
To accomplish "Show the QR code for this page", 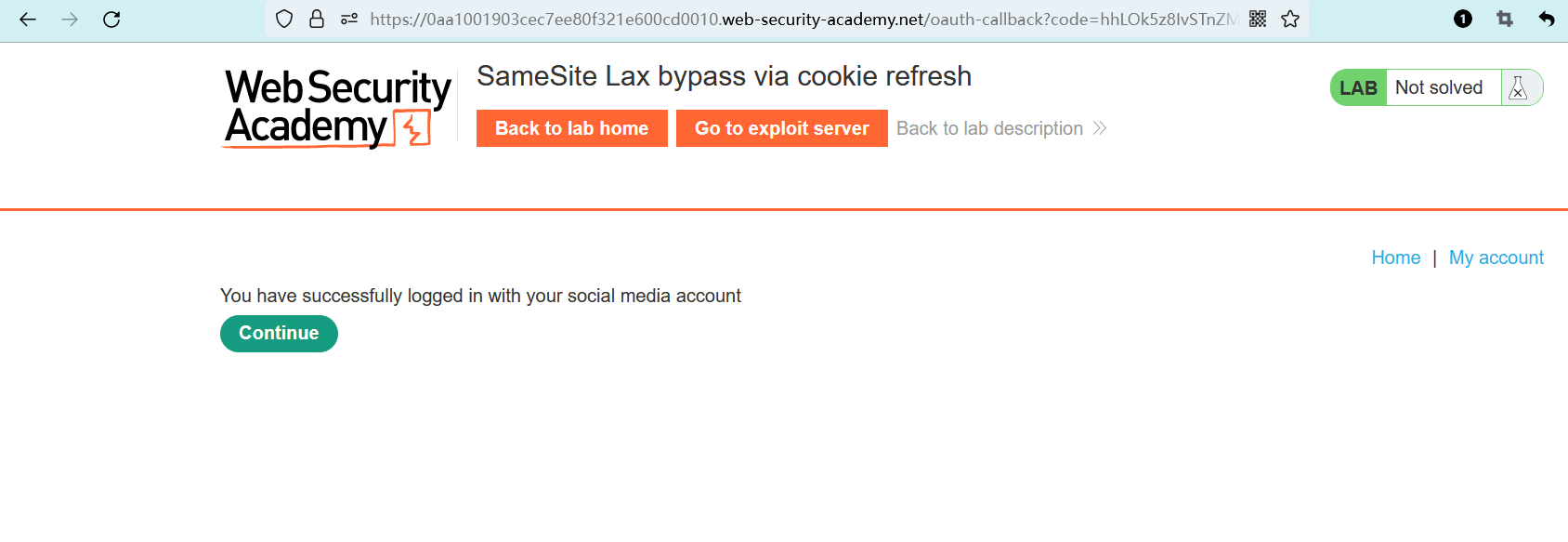I will pos(1258,19).
